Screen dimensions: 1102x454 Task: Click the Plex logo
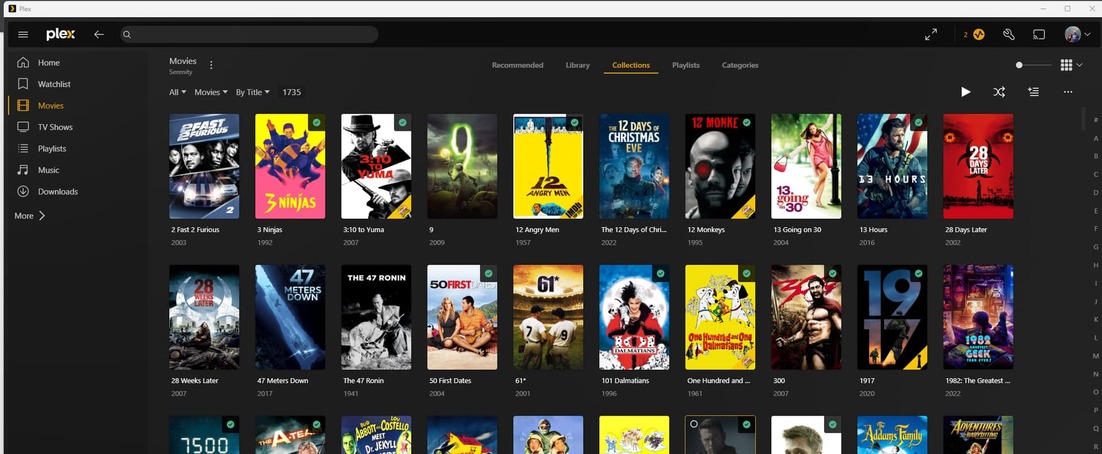point(60,34)
